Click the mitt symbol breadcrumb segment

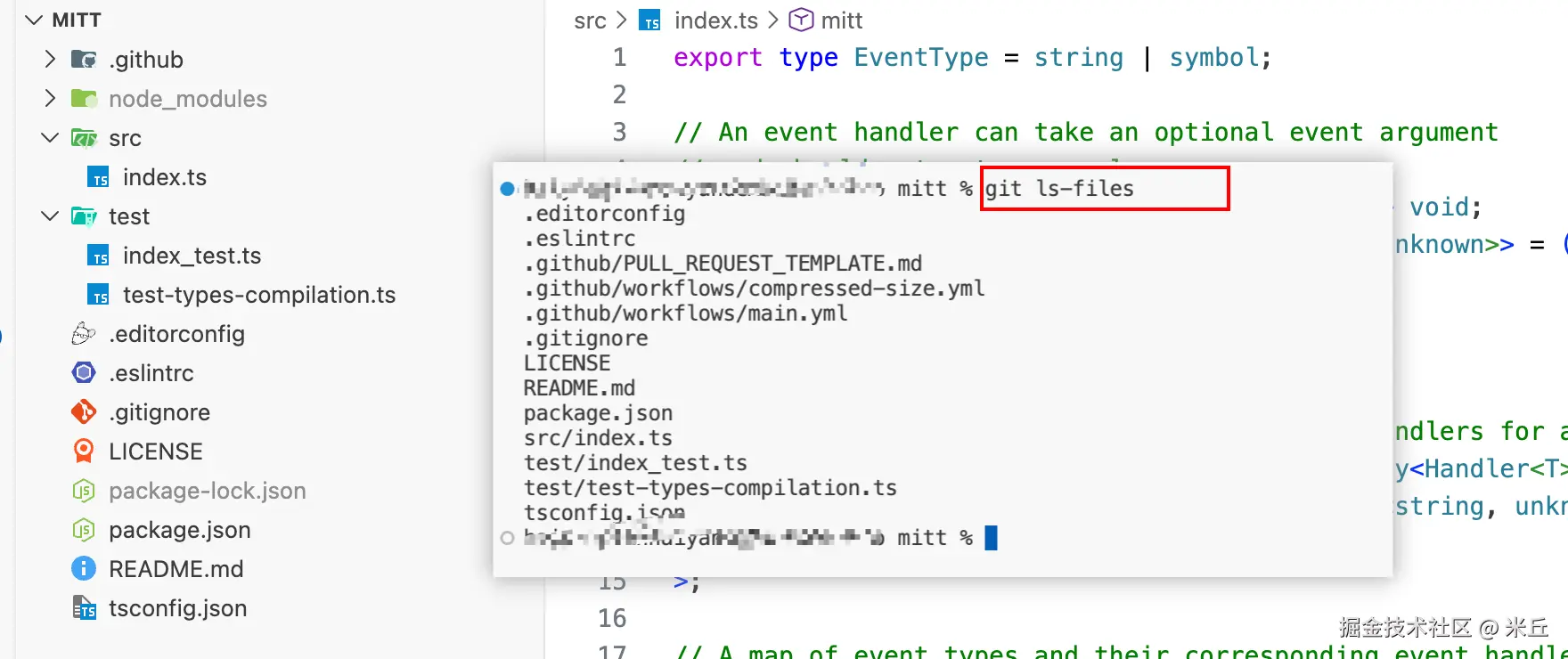tap(842, 20)
